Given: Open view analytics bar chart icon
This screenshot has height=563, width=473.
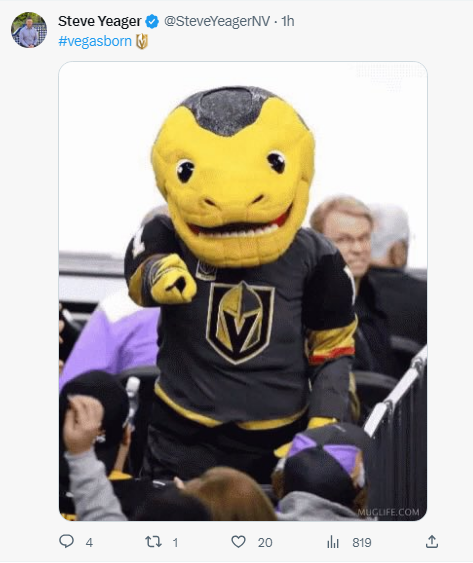Looking at the screenshot, I should click(x=333, y=542).
